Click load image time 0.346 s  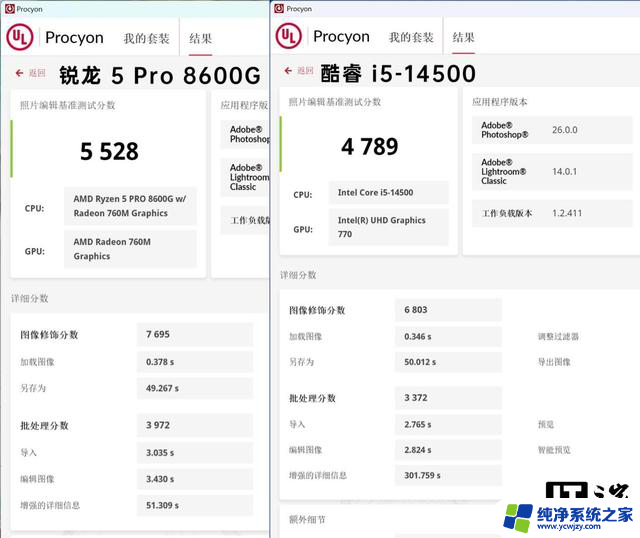[448, 337]
